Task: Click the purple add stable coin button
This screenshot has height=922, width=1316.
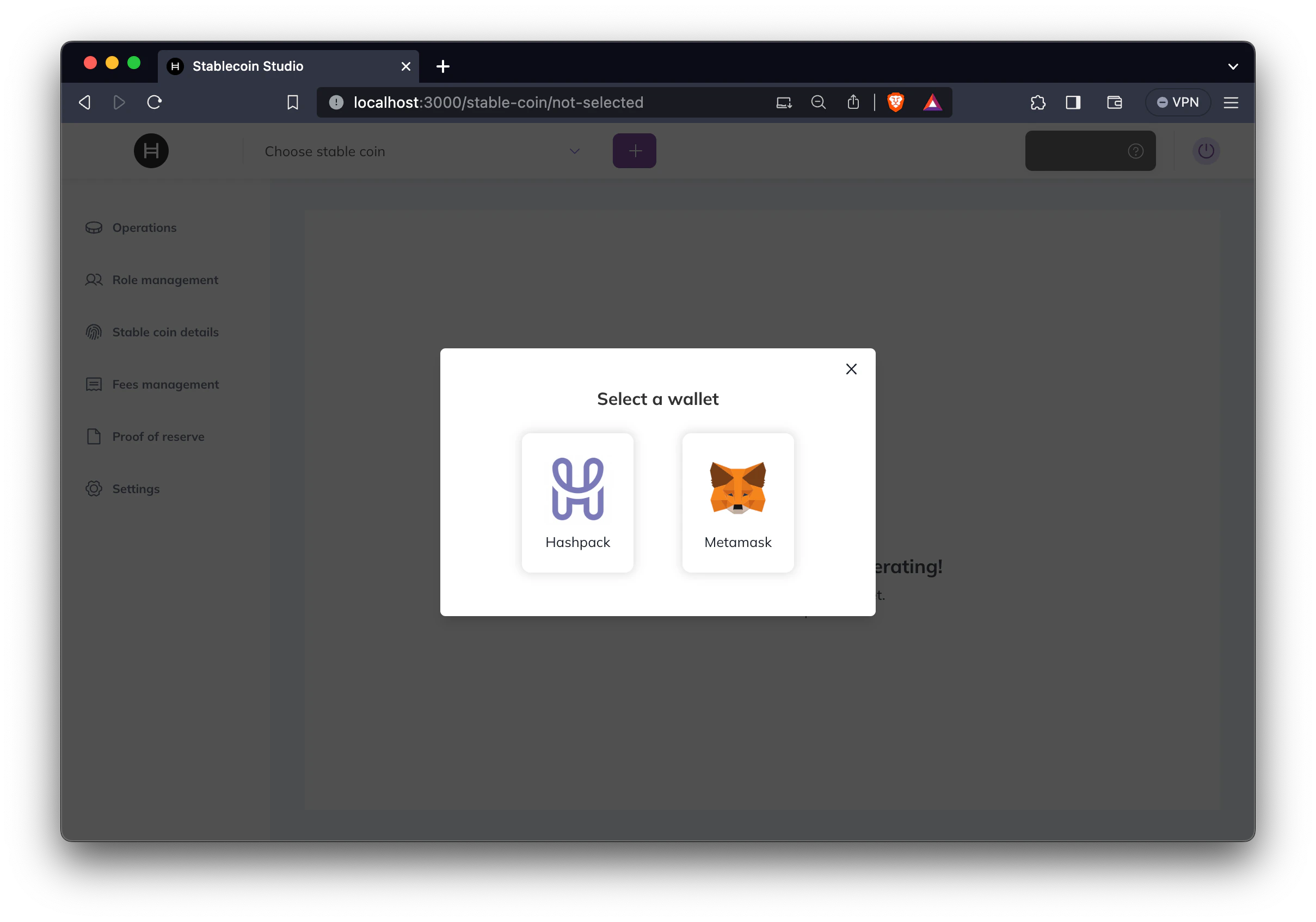Action: (634, 151)
